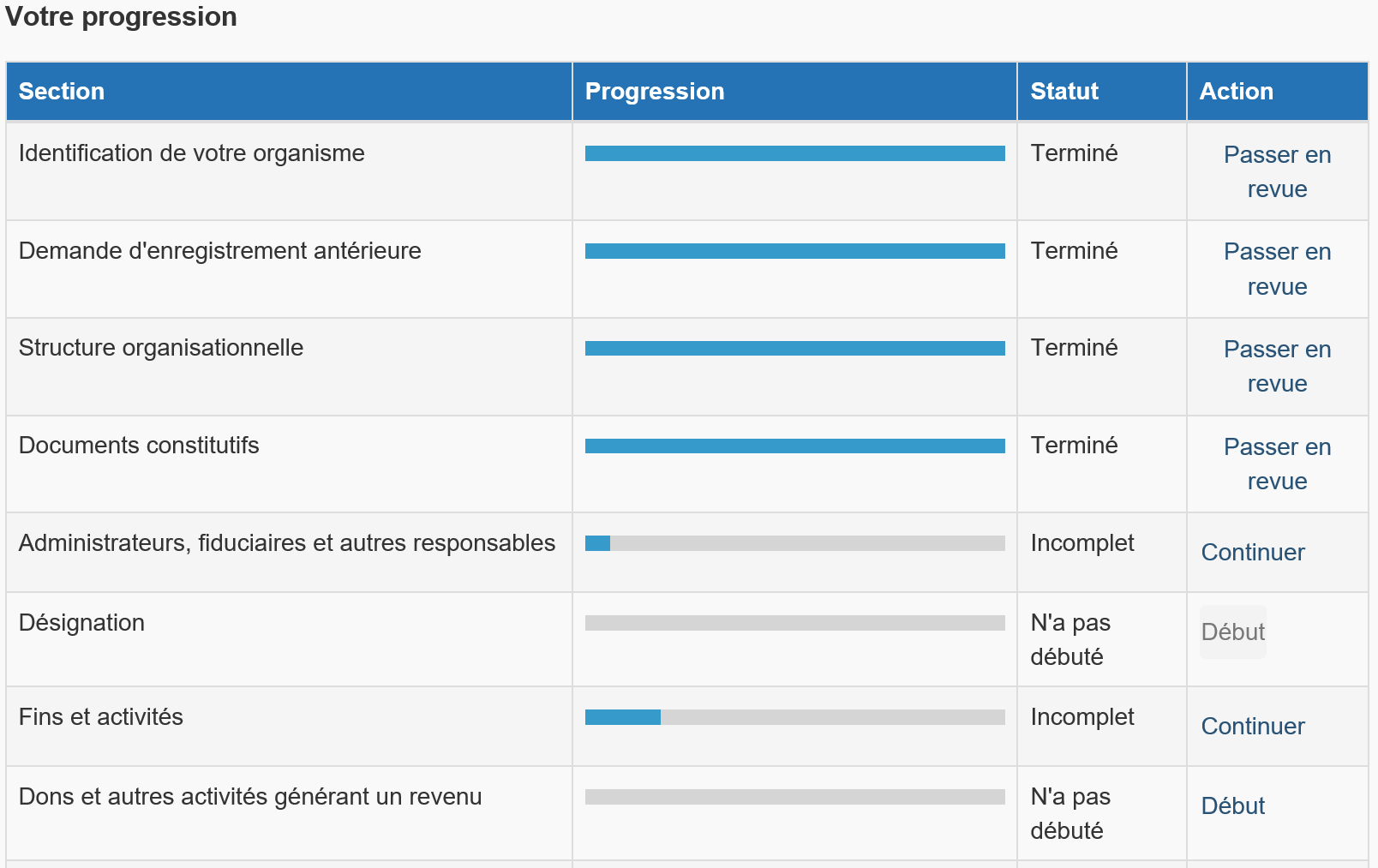Click the Progression column header
Screen dimensions: 1378x868
click(x=655, y=92)
